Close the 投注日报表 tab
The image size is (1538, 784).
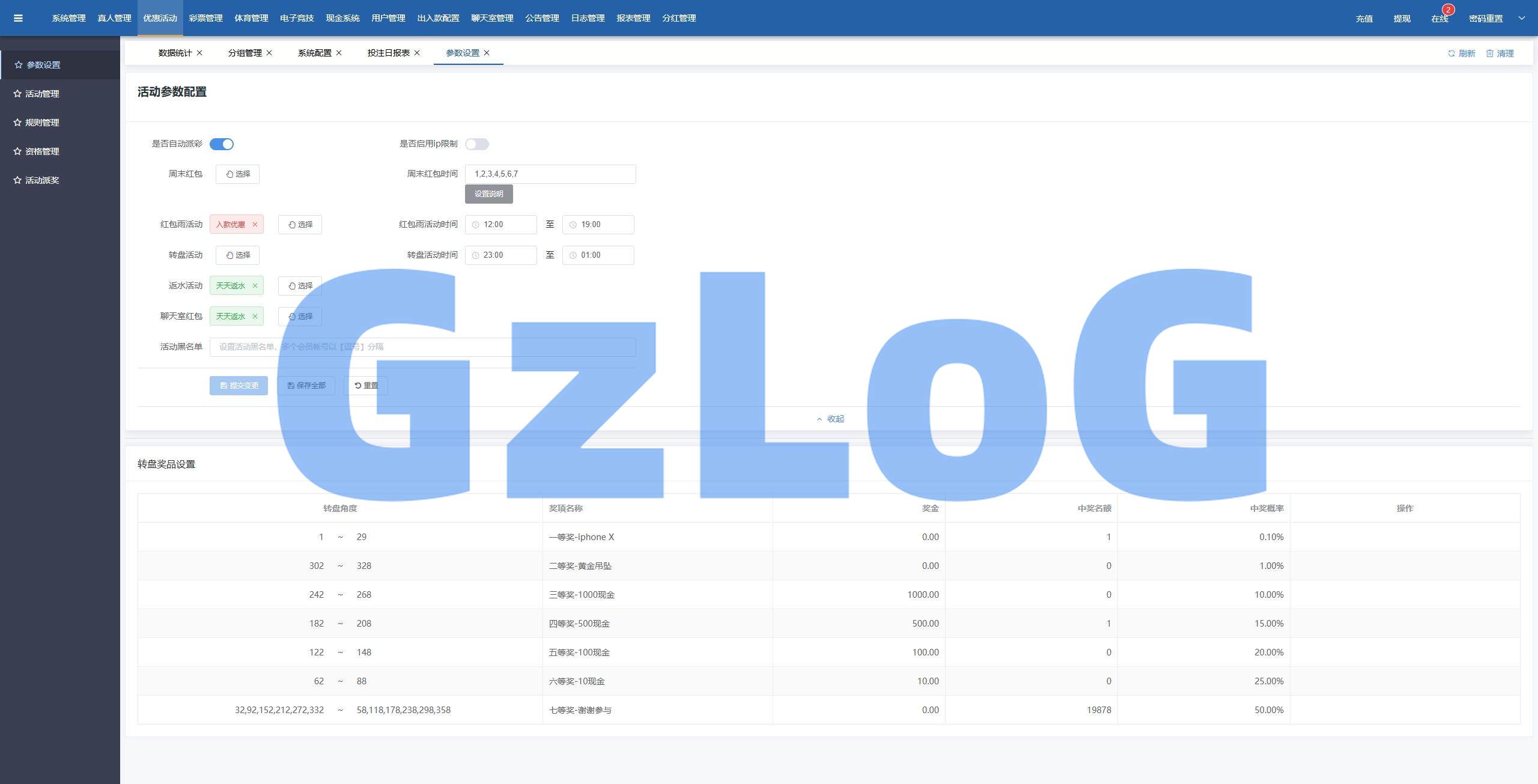coord(417,53)
